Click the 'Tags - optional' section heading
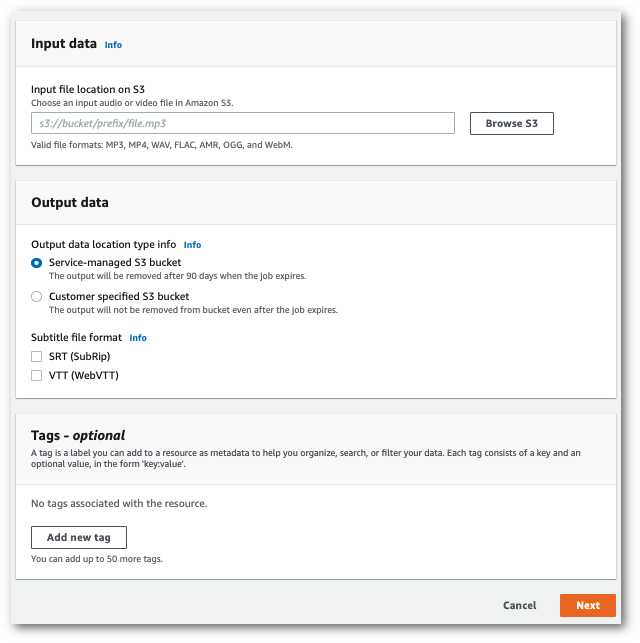 tap(78, 435)
